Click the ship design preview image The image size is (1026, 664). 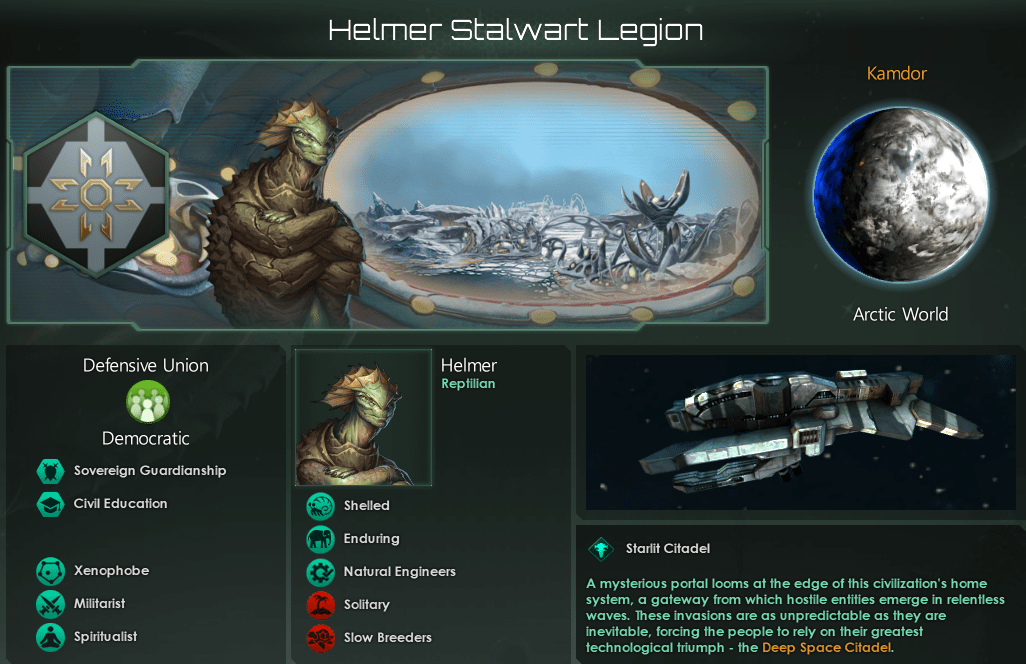click(800, 432)
